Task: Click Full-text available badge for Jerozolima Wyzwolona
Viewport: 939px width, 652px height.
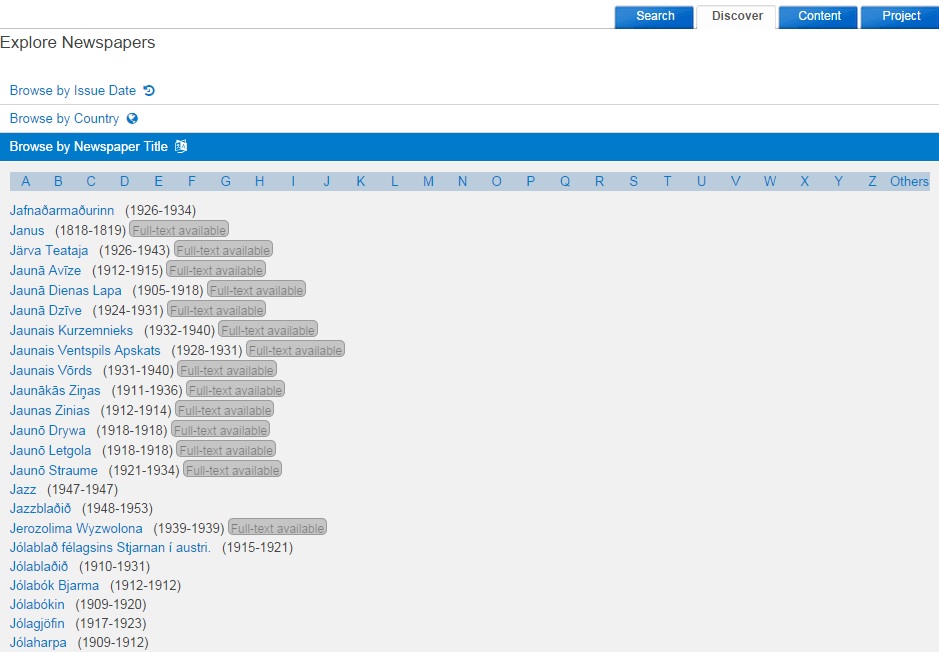Action: pyautogui.click(x=277, y=528)
